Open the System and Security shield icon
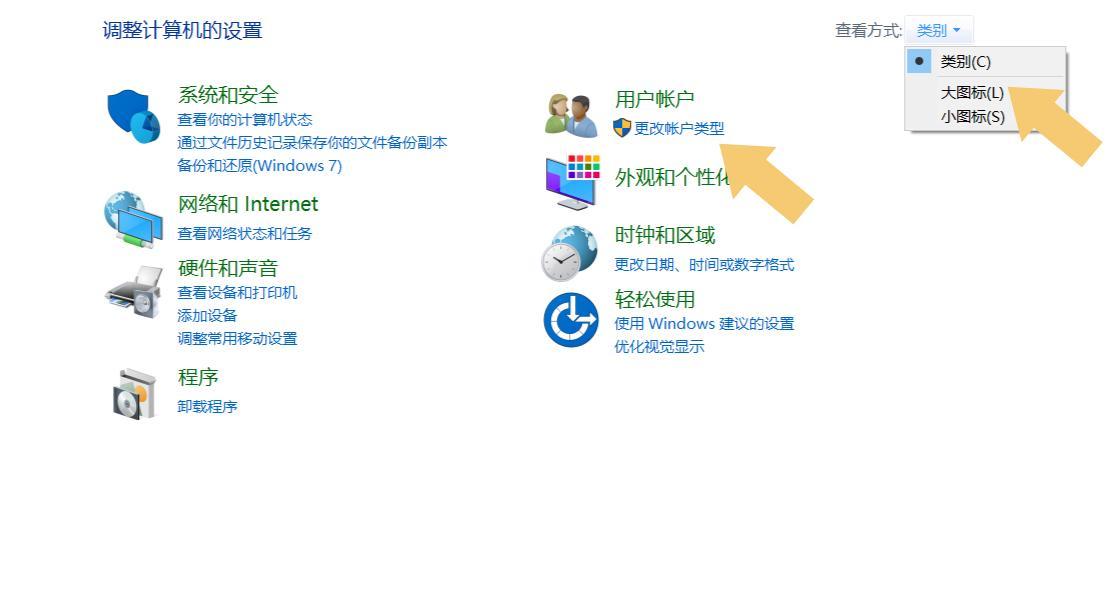Image resolution: width=1114 pixels, height=594 pixels. 134,117
